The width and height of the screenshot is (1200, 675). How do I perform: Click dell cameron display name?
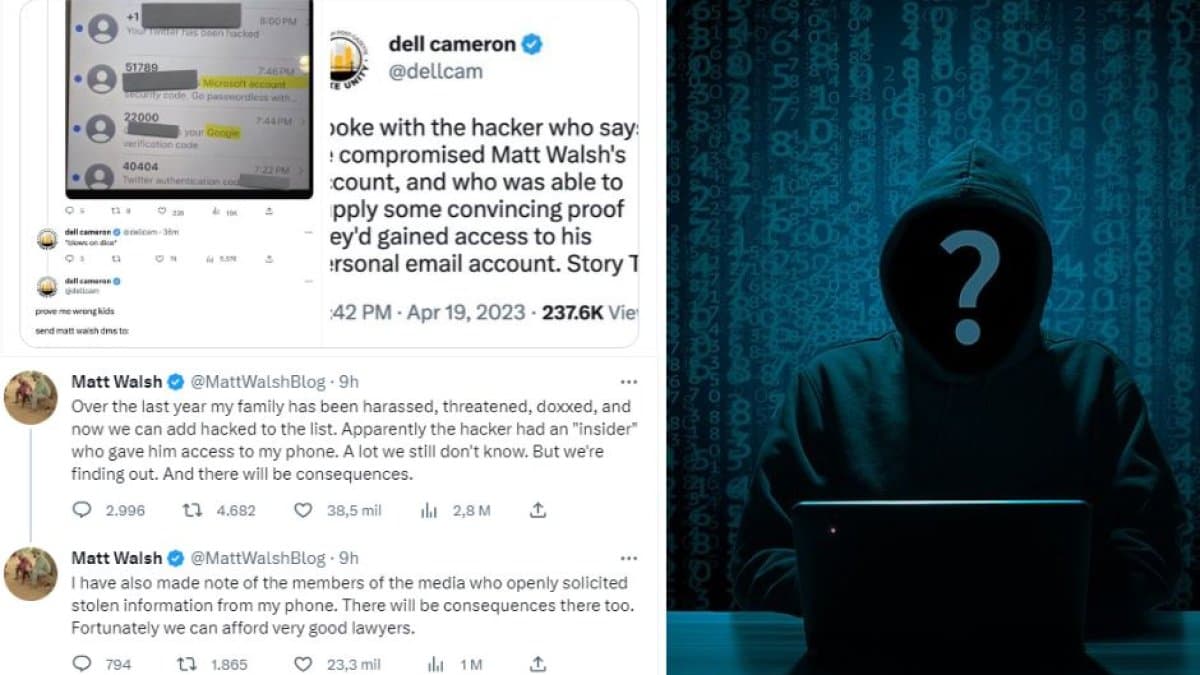[x=452, y=43]
